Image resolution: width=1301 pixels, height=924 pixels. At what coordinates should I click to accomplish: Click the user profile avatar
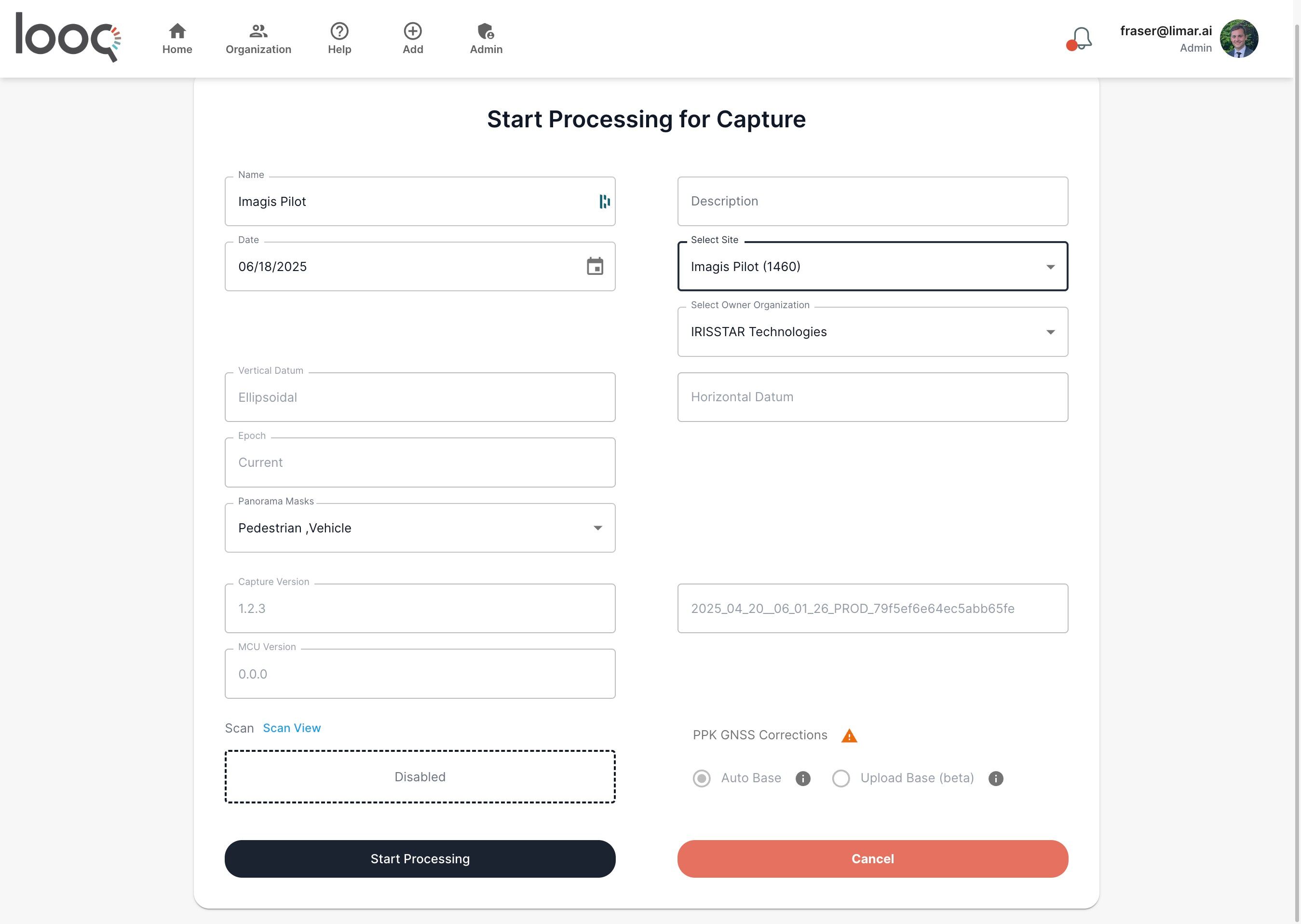[1238, 39]
